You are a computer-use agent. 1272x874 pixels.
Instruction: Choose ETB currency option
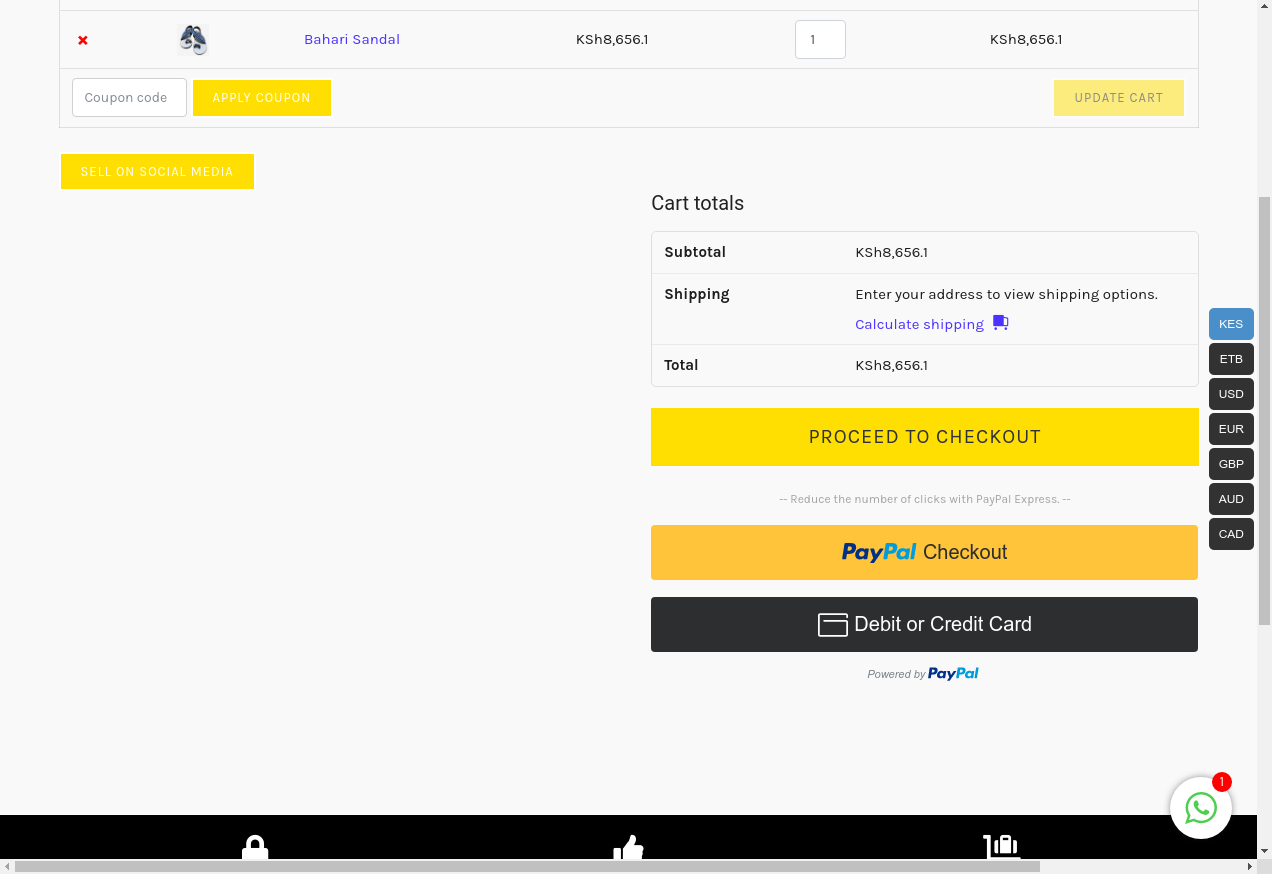coord(1231,359)
